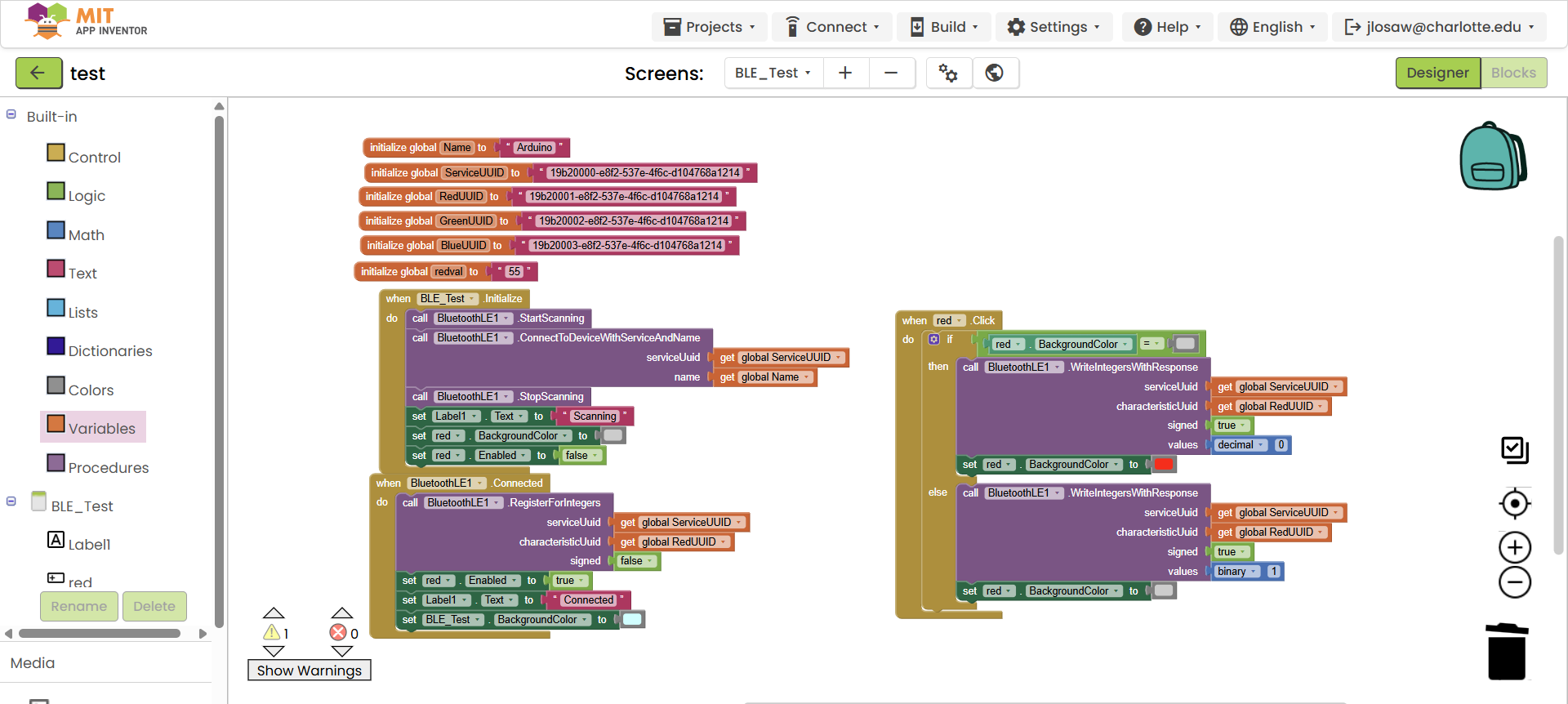Open Logic blocks drawer
The height and width of the screenshot is (704, 1568).
tap(77, 195)
